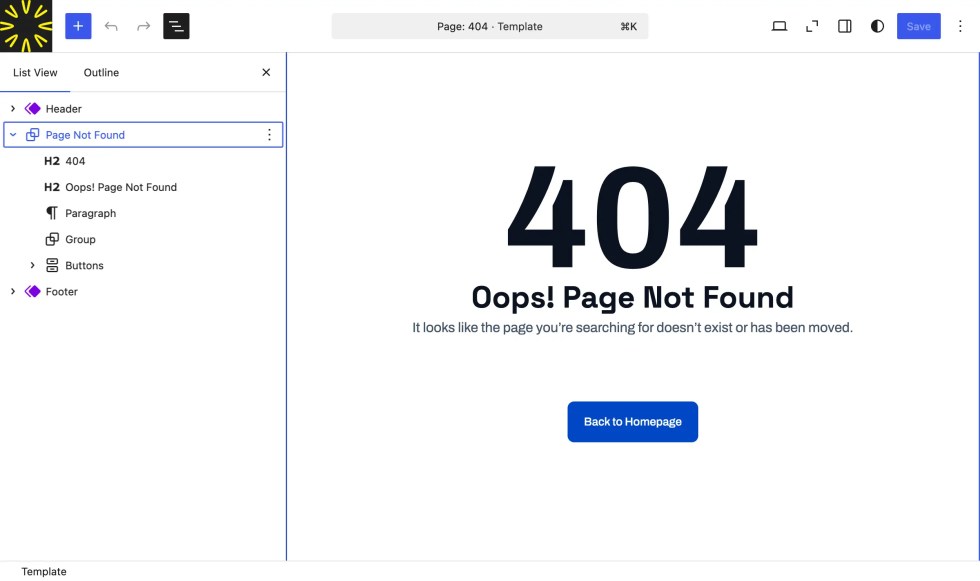Click the Page Not Found group icon
This screenshot has width=980, height=581.
click(x=32, y=135)
